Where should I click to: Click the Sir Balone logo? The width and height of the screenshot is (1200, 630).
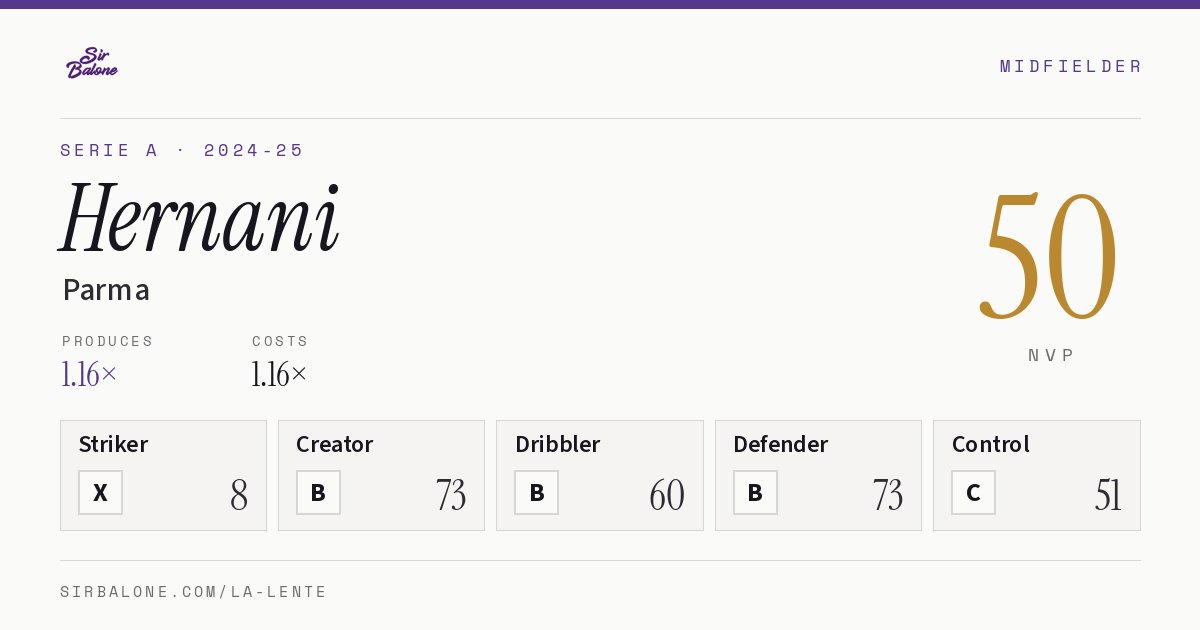(92, 63)
